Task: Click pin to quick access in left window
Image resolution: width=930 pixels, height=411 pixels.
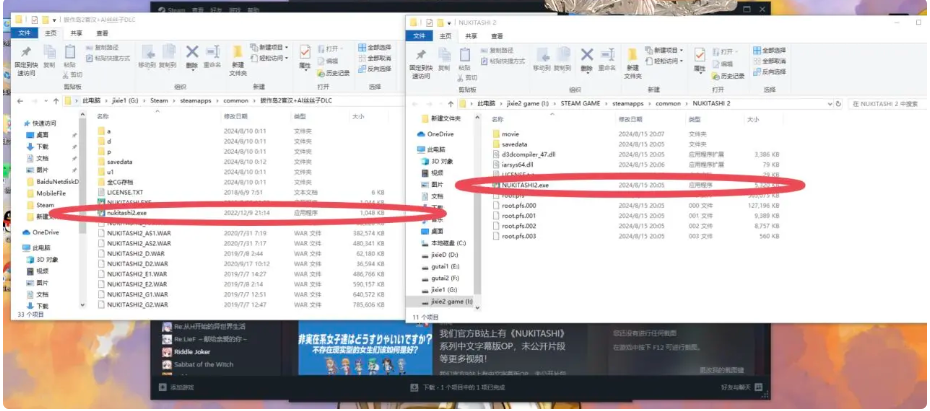Action: point(25,58)
